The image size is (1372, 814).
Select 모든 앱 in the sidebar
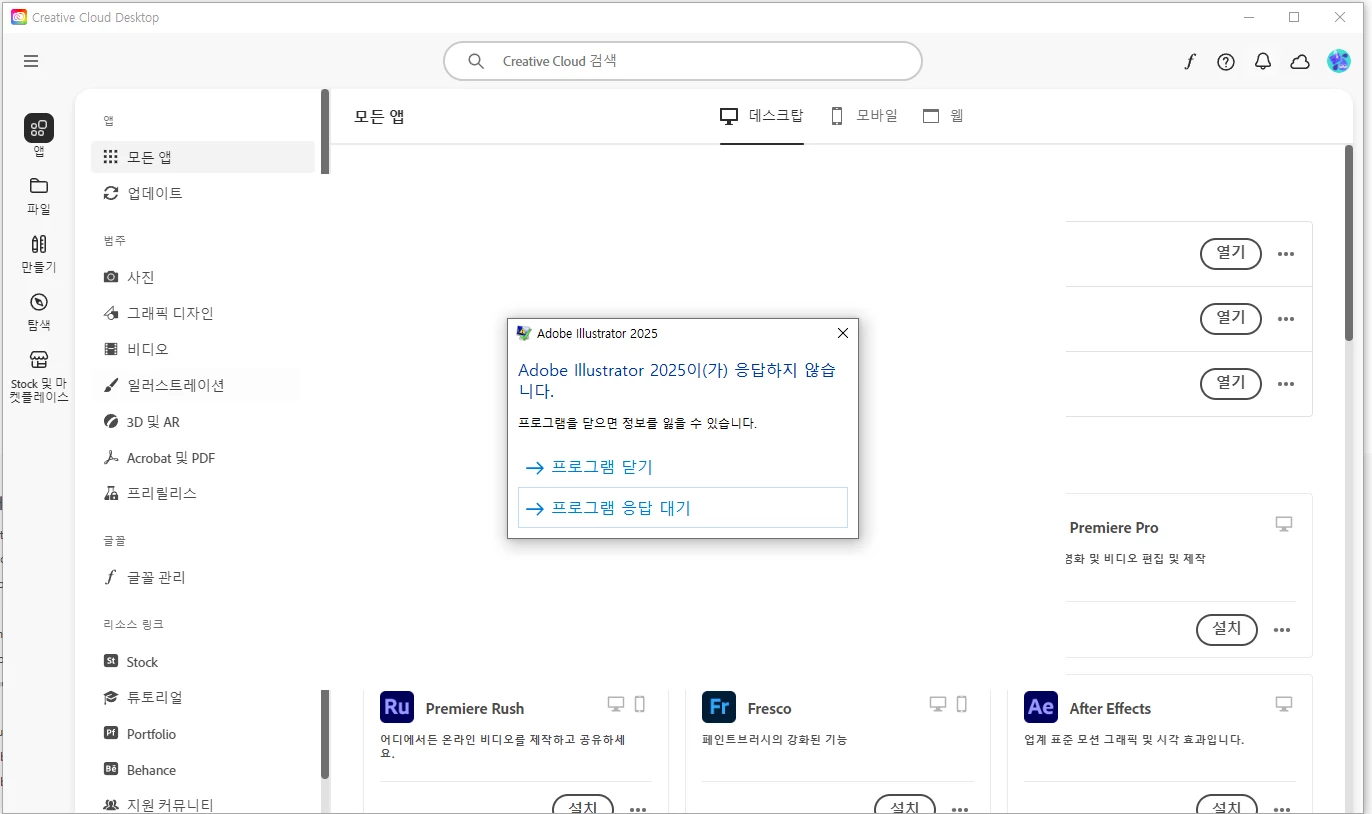pyautogui.click(x=203, y=157)
